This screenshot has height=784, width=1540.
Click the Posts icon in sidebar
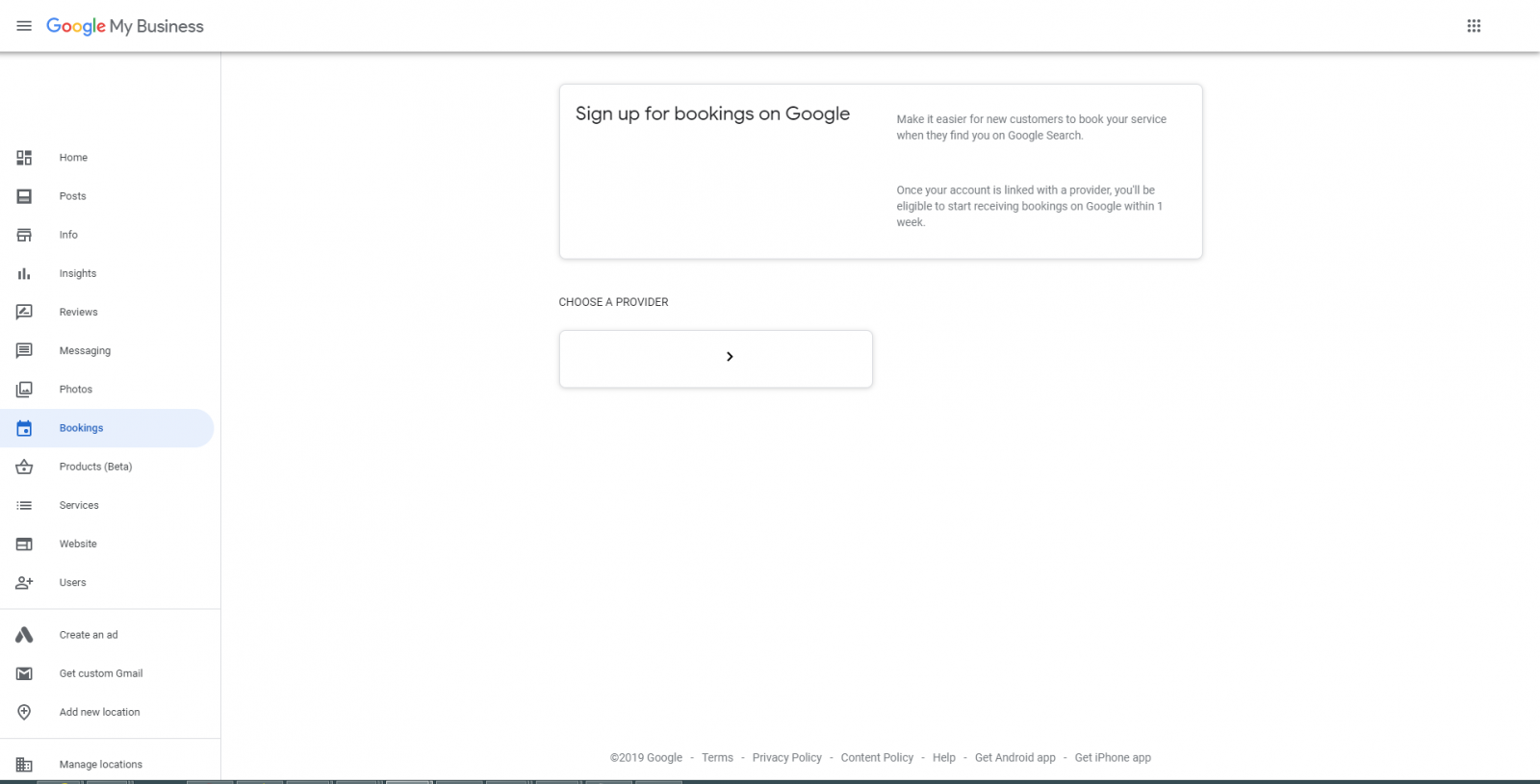point(24,196)
